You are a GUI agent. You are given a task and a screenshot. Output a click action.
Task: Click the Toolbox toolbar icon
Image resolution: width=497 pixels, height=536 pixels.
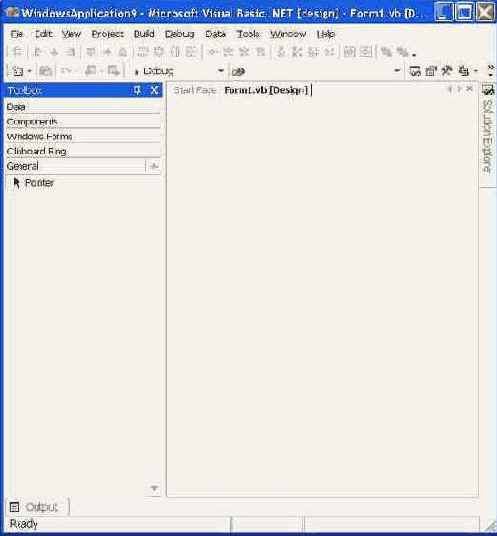pyautogui.click(x=446, y=71)
